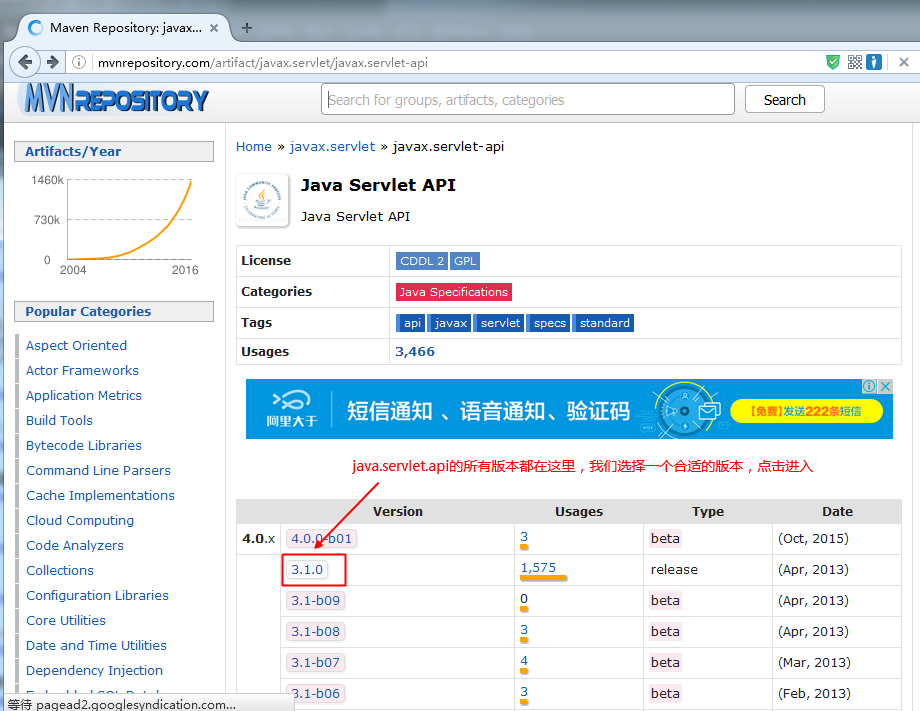Click the MVNRepository logo

tap(114, 100)
